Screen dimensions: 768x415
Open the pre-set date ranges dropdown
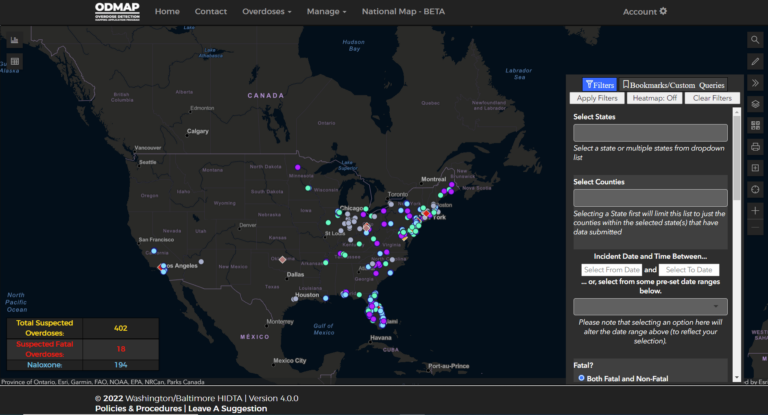click(x=650, y=307)
